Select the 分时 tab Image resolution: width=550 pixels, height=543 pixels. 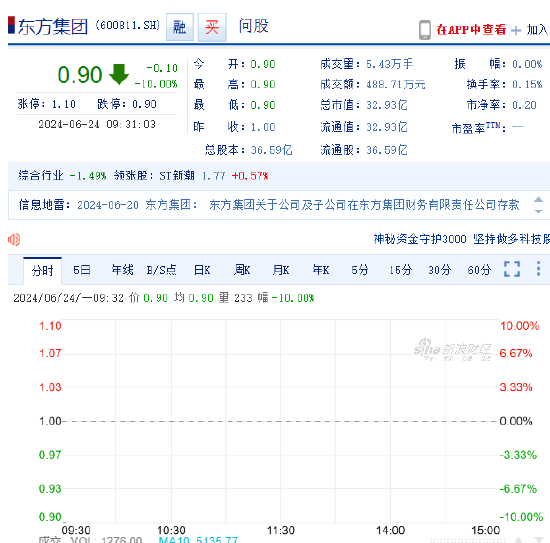pyautogui.click(x=42, y=270)
